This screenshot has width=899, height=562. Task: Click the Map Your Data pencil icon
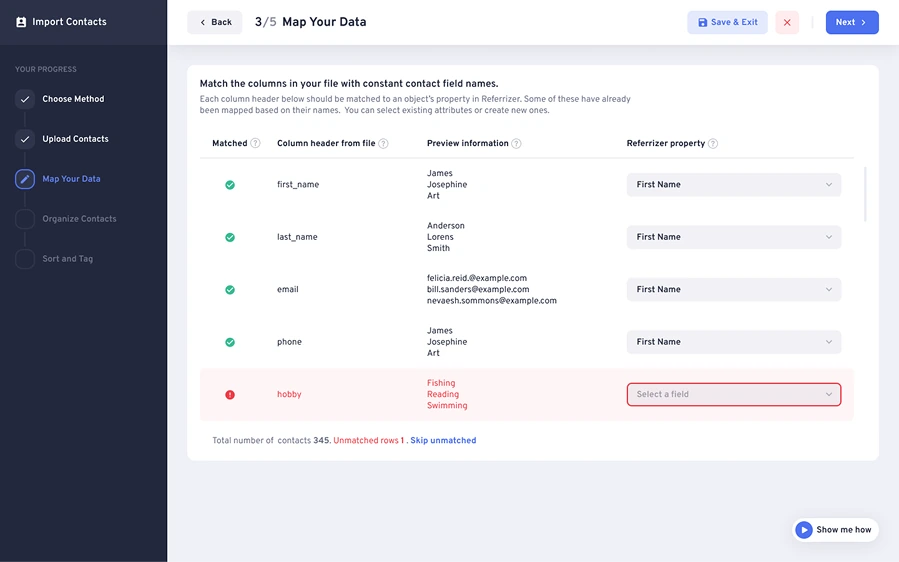25,179
